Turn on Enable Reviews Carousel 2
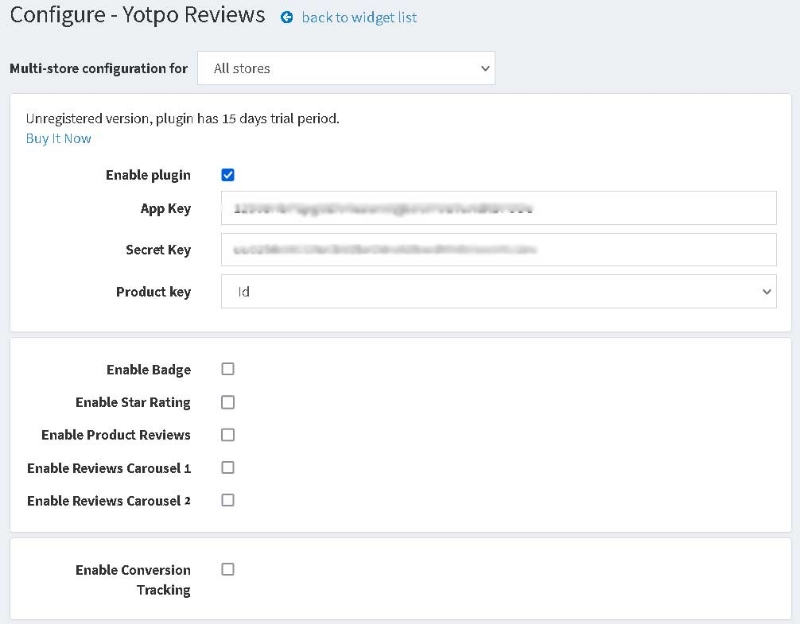This screenshot has width=800, height=624. [x=228, y=500]
